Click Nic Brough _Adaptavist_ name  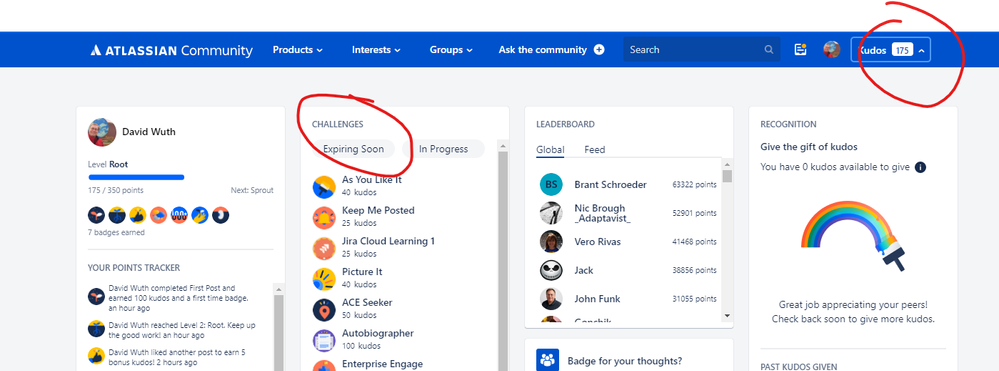pyautogui.click(x=603, y=213)
